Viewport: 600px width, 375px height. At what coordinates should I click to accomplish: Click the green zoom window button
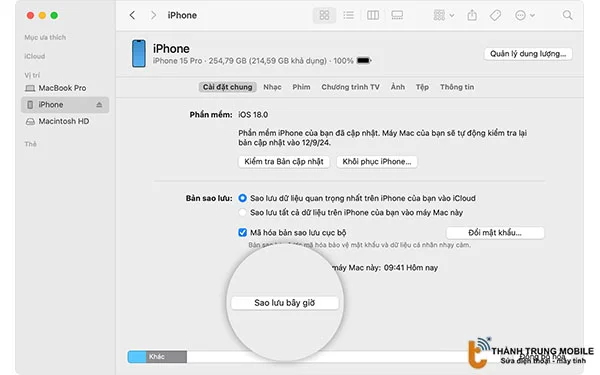tap(54, 15)
